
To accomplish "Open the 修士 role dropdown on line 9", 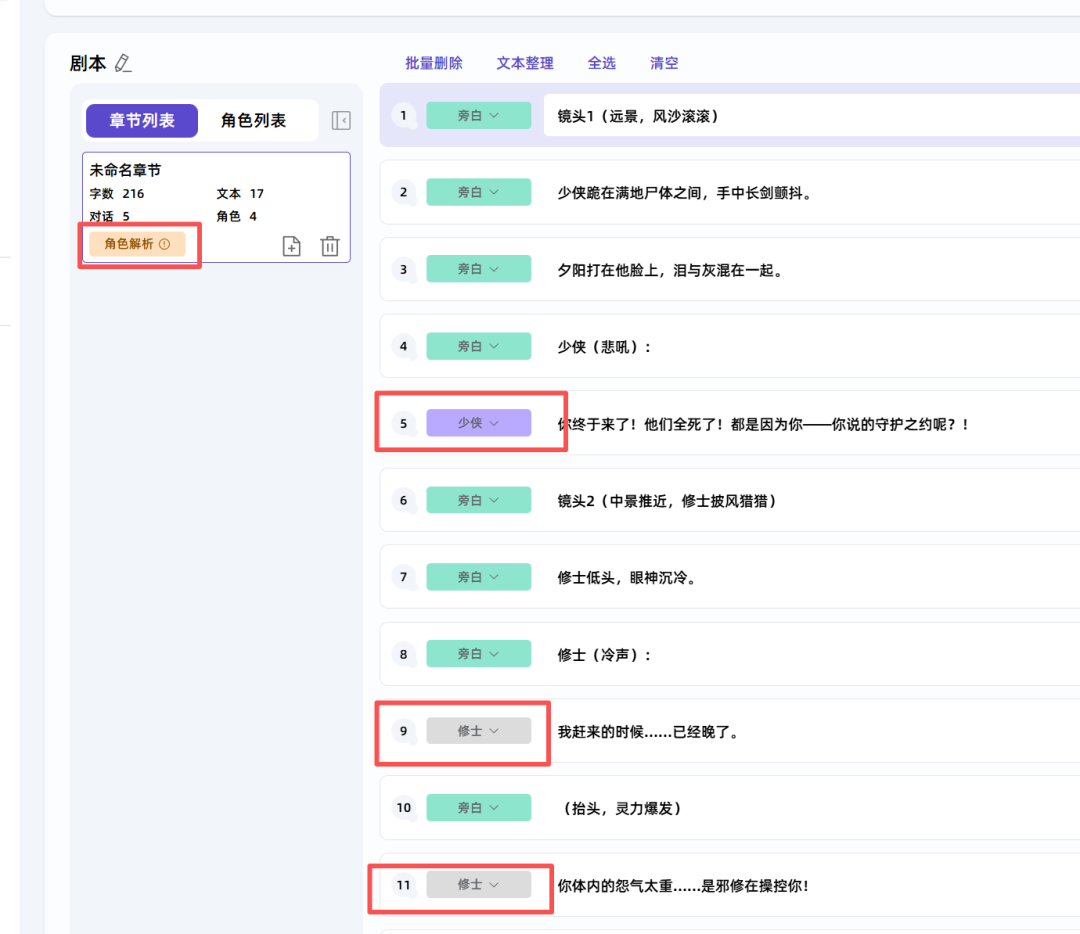I will 478,730.
